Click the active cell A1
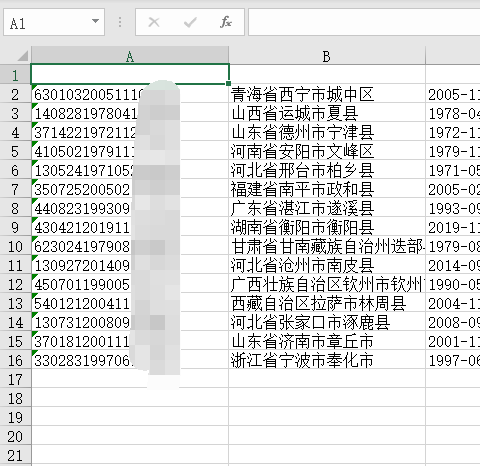This screenshot has height=466, width=480. tap(130, 74)
